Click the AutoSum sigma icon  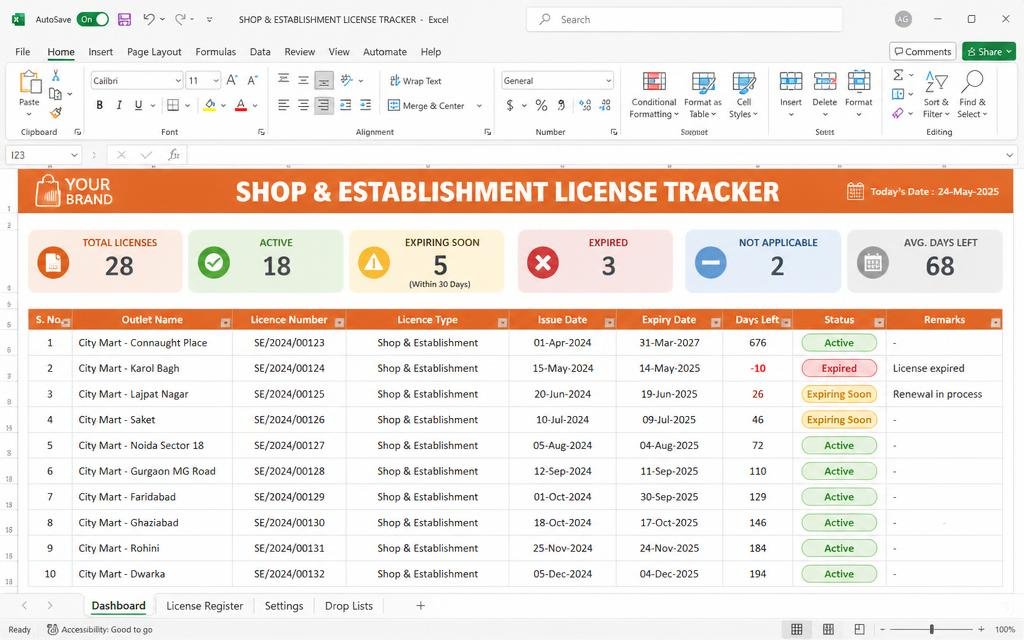(899, 74)
